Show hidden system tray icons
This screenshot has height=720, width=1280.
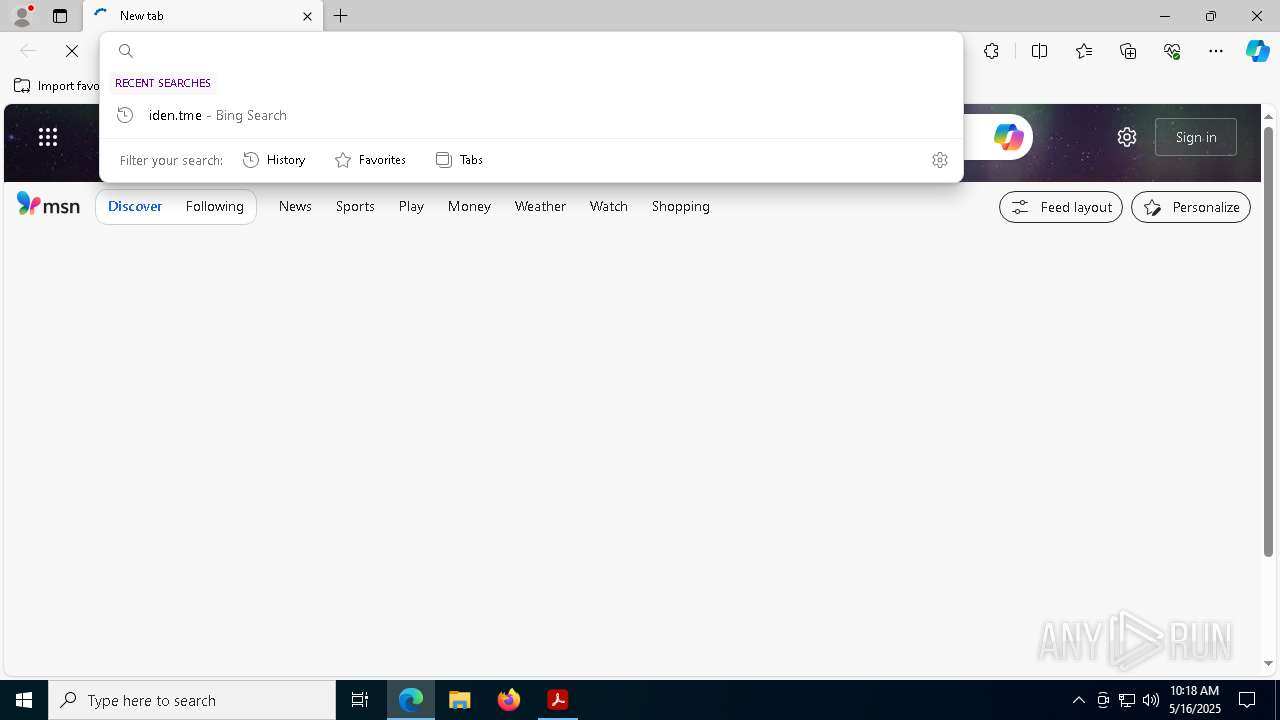coord(1078,700)
